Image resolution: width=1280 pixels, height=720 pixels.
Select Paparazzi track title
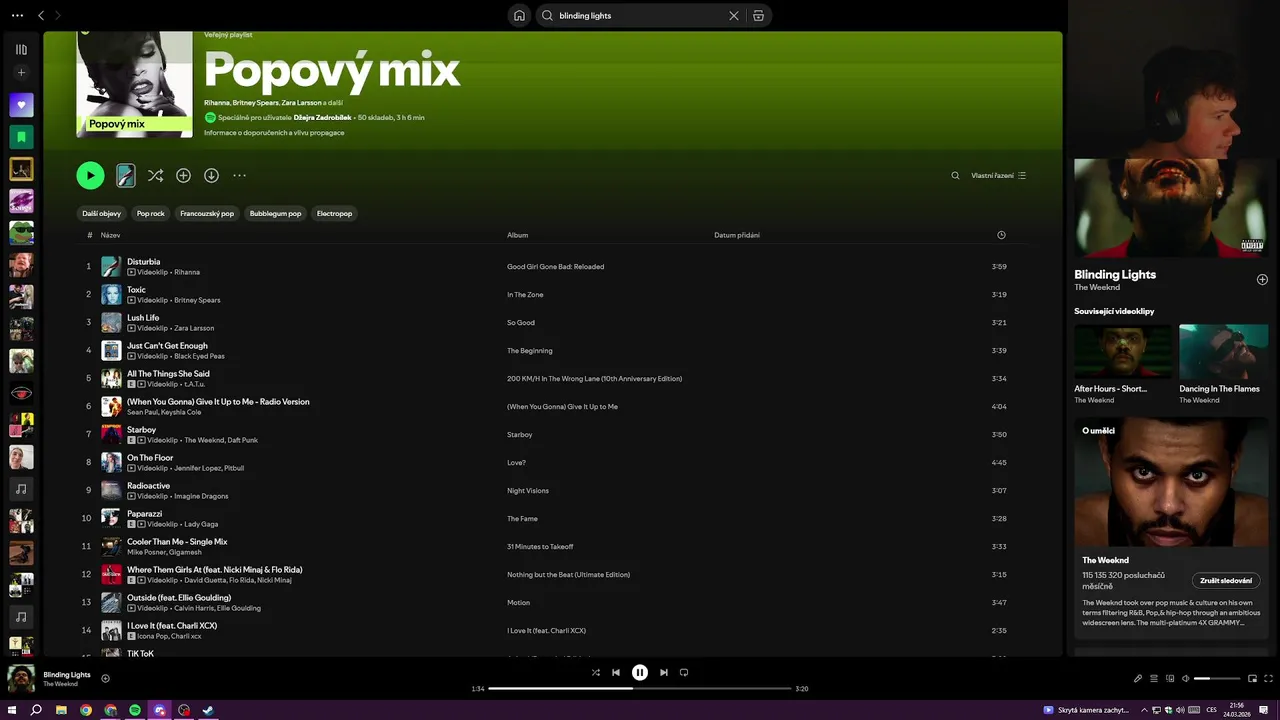coord(144,514)
